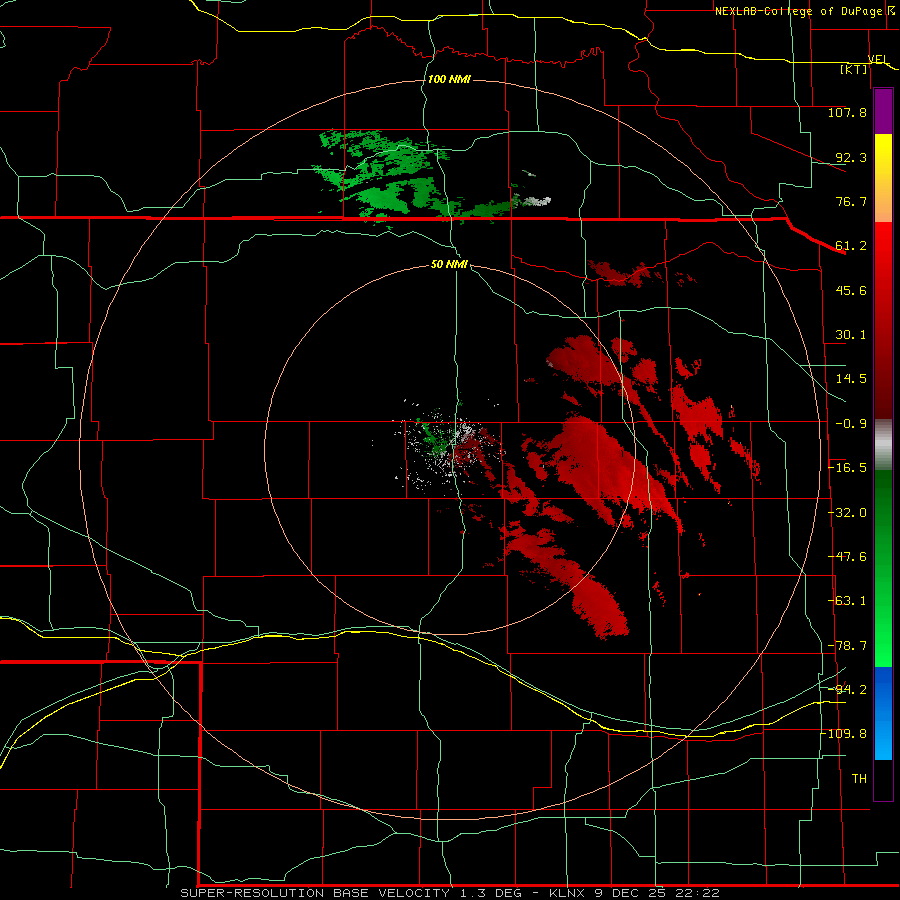
Task: Click the -109.8 value on velocity scale
Action: (x=844, y=734)
